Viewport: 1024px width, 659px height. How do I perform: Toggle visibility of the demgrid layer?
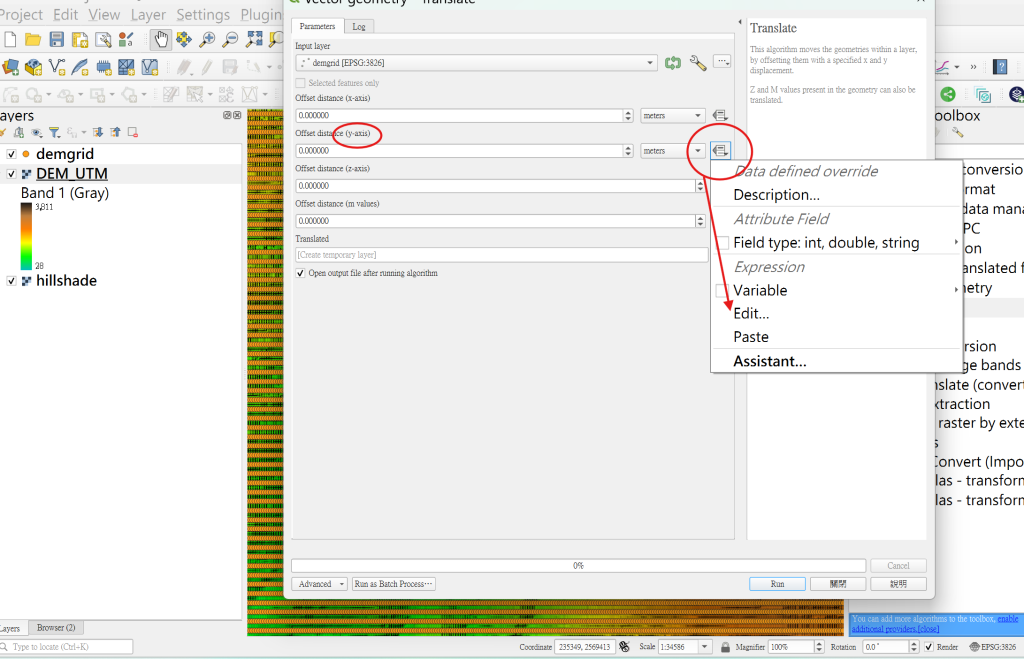pos(11,154)
